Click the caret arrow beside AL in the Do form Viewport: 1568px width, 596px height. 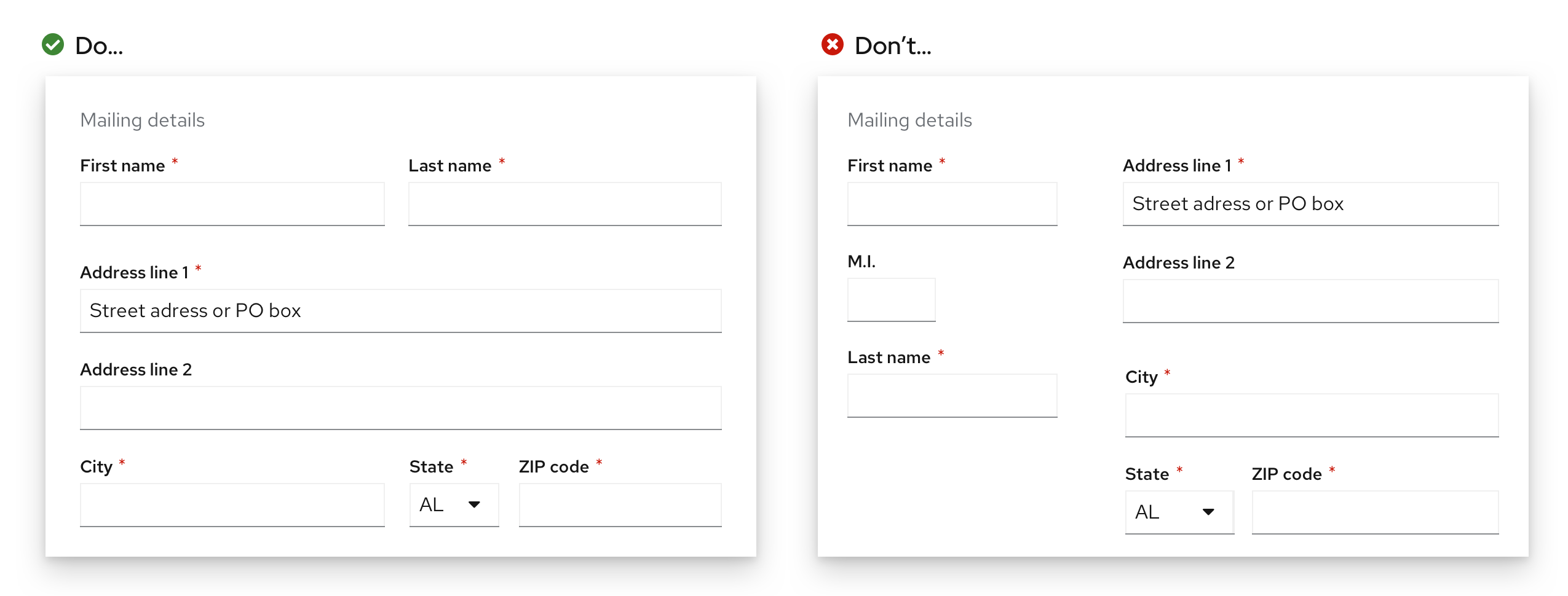point(474,505)
